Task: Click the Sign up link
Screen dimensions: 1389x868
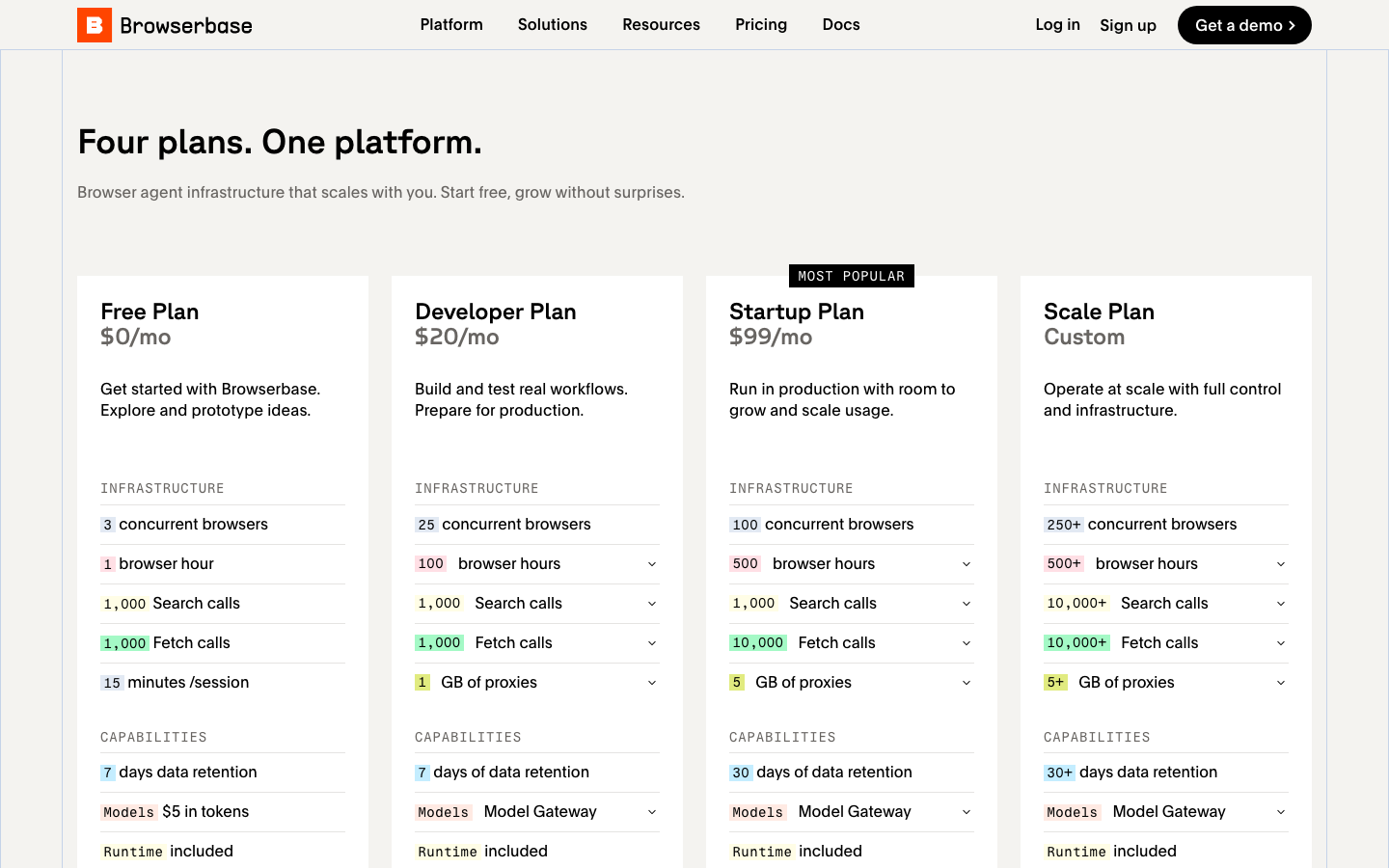Action: pos(1128,25)
